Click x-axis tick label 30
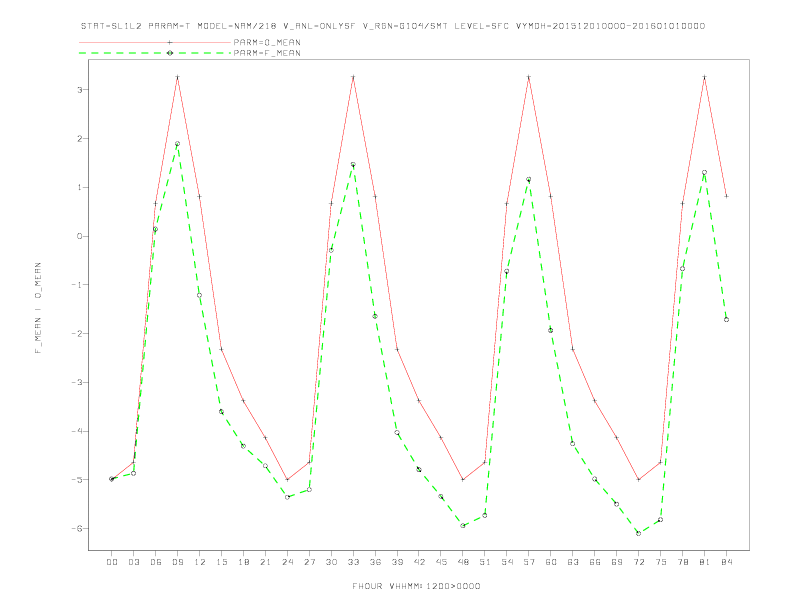This screenshot has width=792, height=612. pyautogui.click(x=331, y=562)
